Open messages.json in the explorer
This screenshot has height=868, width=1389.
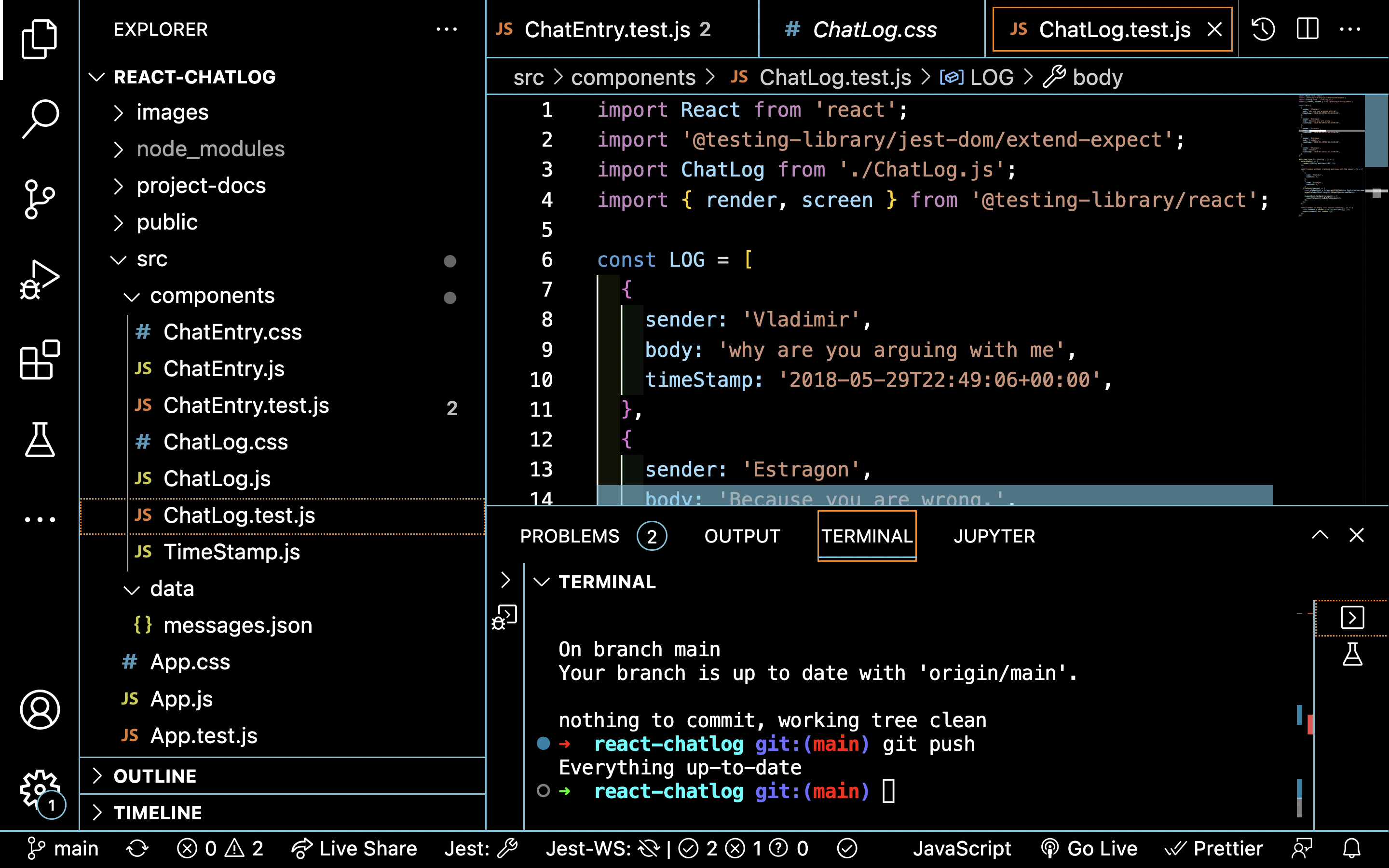click(237, 625)
